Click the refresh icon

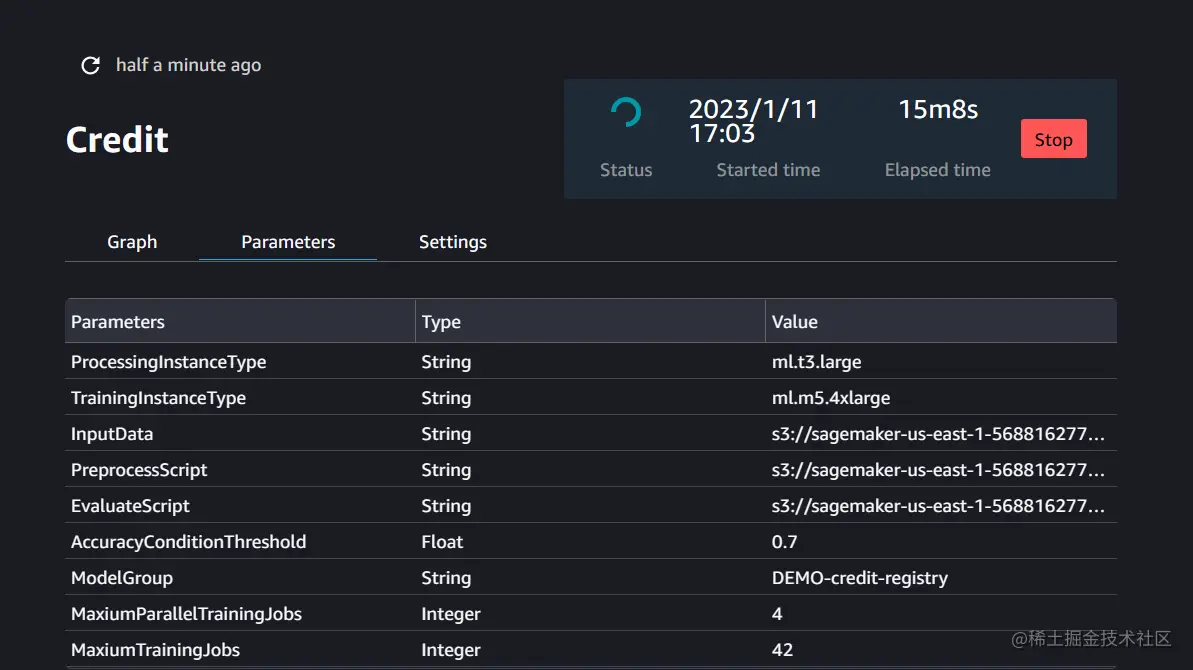click(90, 66)
